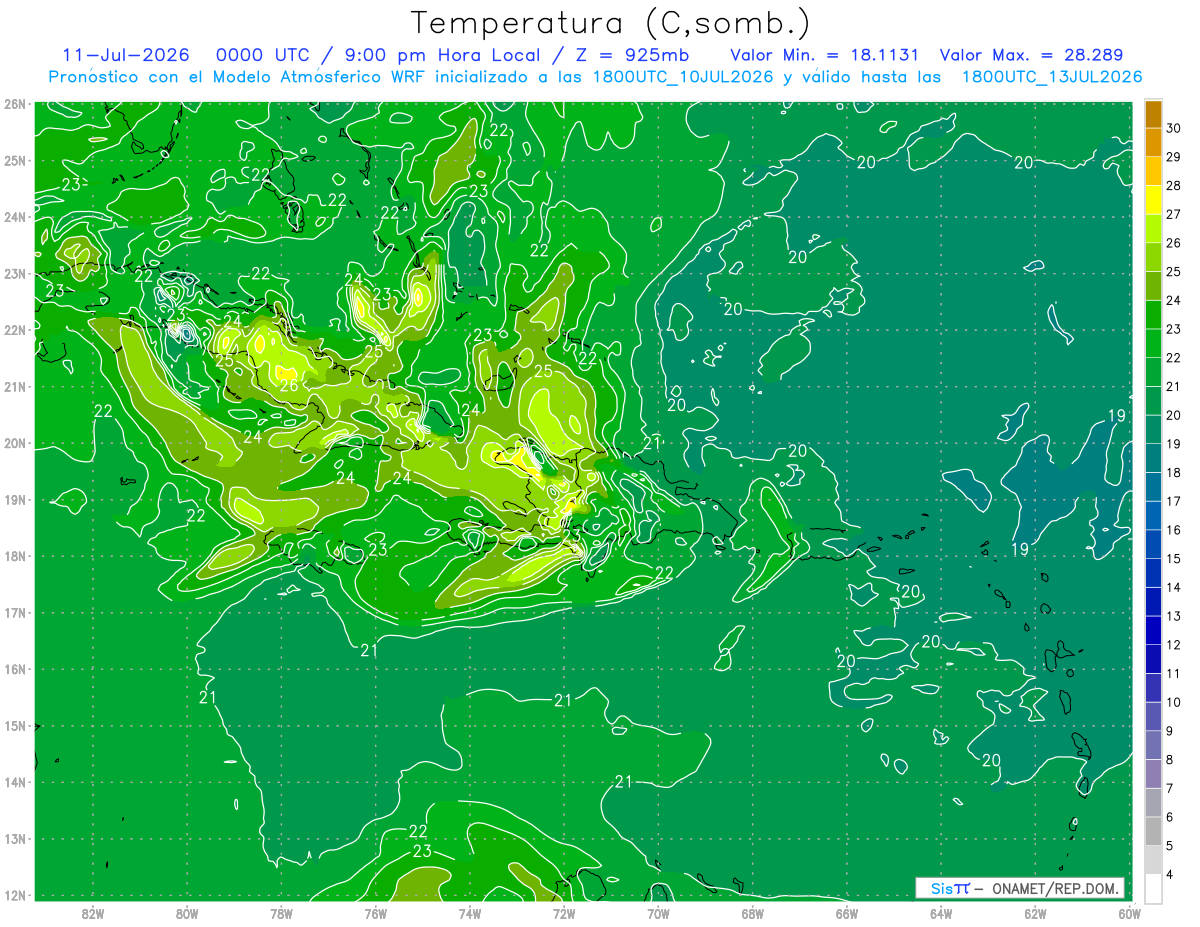
Task: Click legend value '28'
Action: pos(1175,186)
